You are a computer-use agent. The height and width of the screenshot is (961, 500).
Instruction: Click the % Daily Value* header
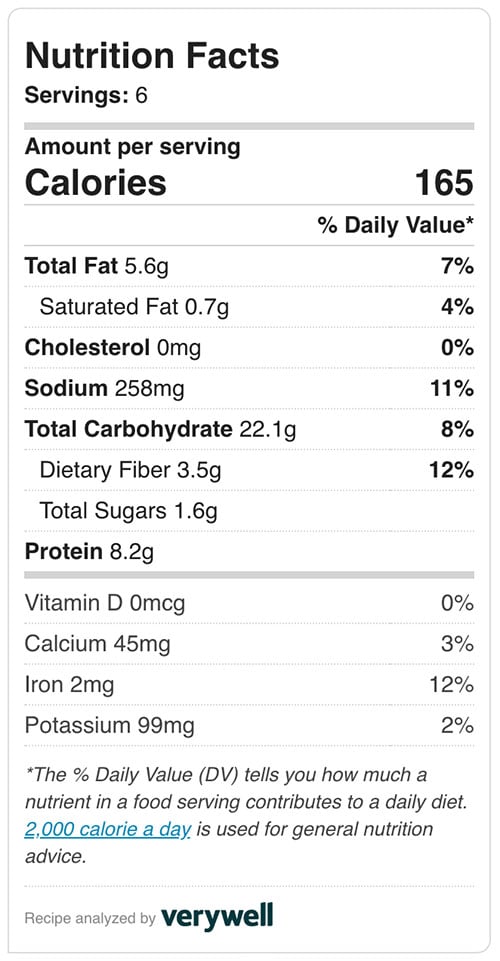tap(395, 225)
